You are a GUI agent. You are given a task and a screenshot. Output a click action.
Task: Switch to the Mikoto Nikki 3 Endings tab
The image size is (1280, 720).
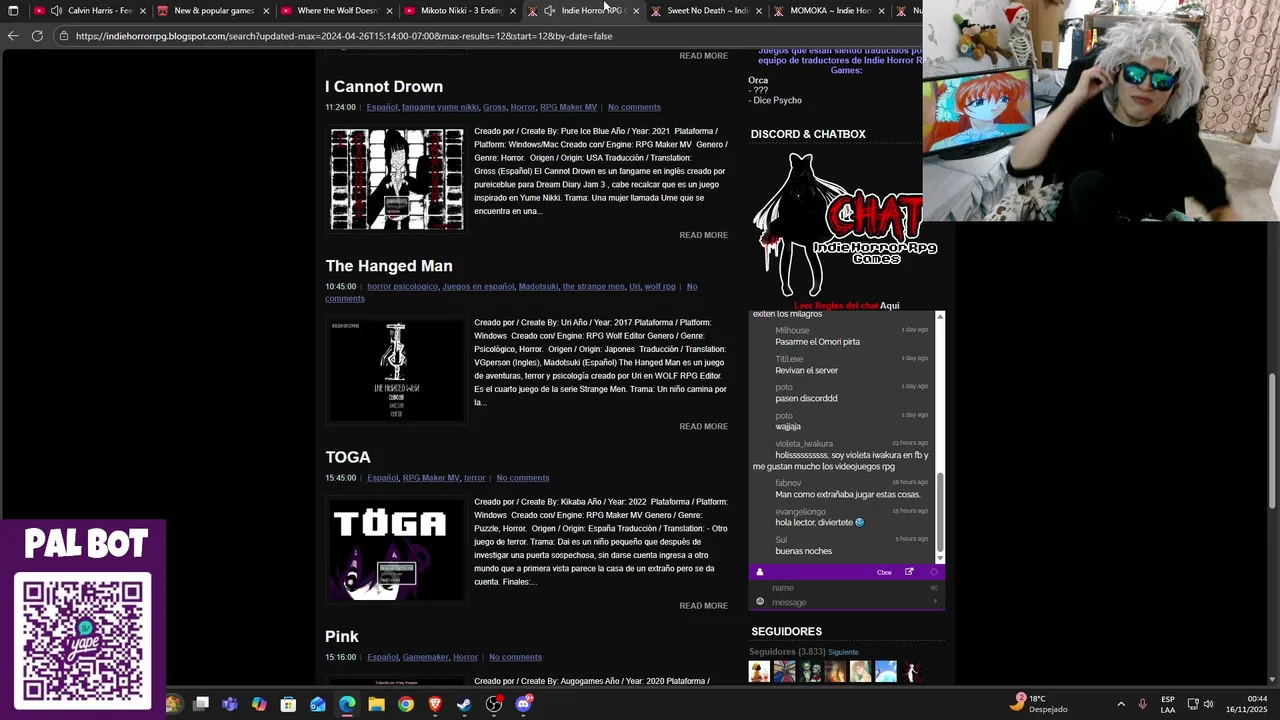(x=461, y=11)
